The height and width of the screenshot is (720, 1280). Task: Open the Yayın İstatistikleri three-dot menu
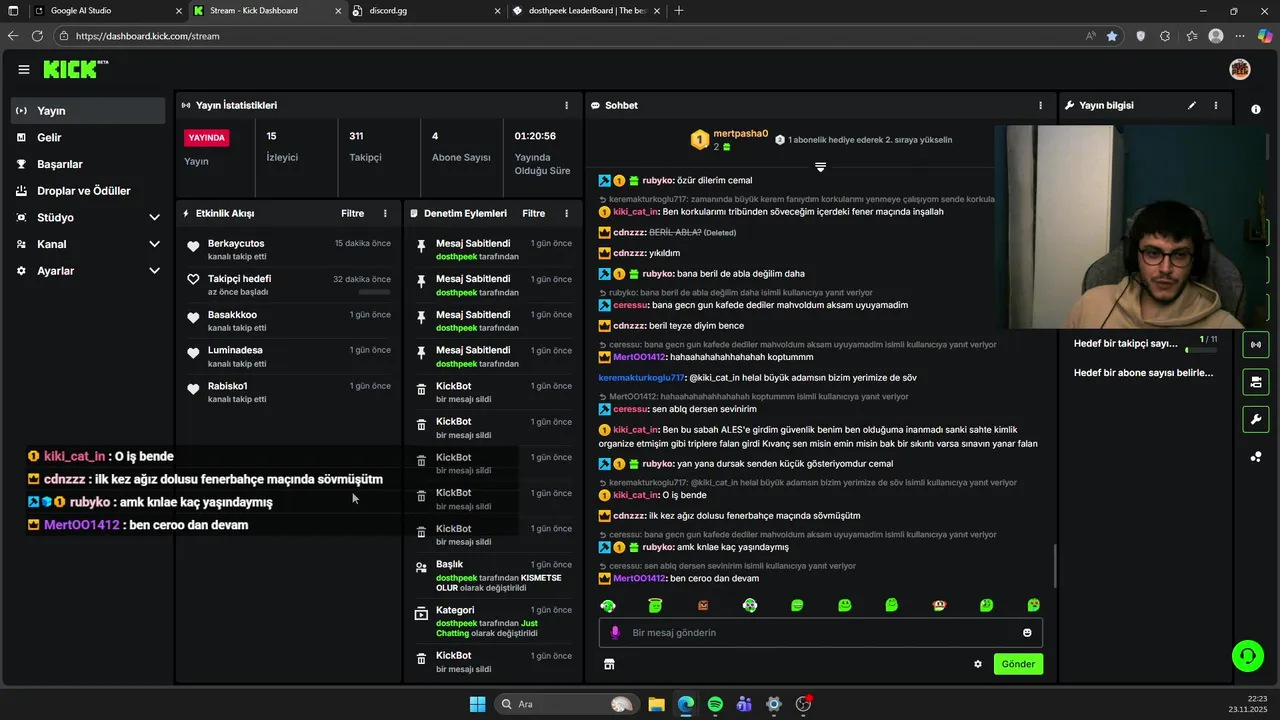566,105
